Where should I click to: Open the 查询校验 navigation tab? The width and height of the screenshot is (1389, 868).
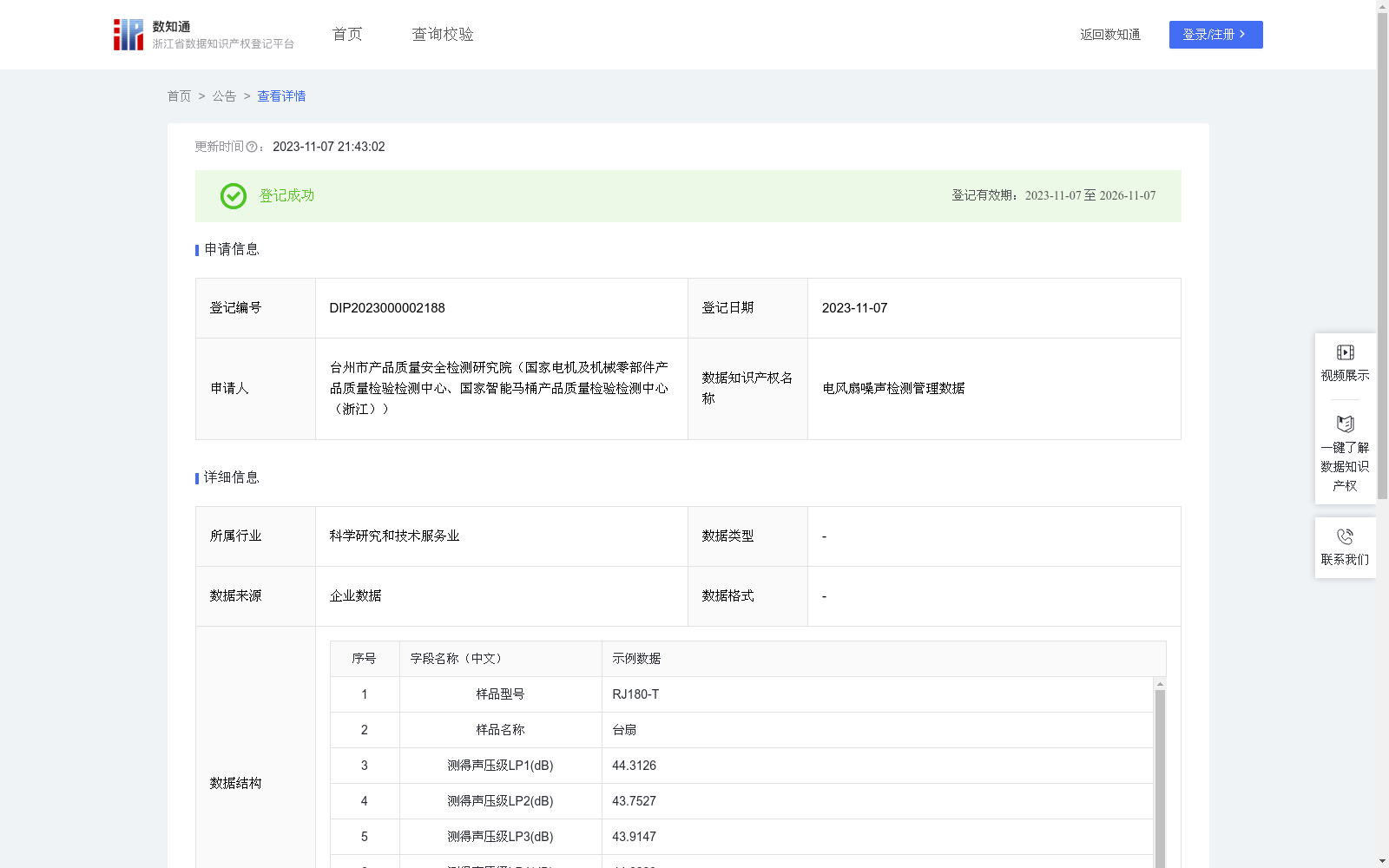(443, 35)
